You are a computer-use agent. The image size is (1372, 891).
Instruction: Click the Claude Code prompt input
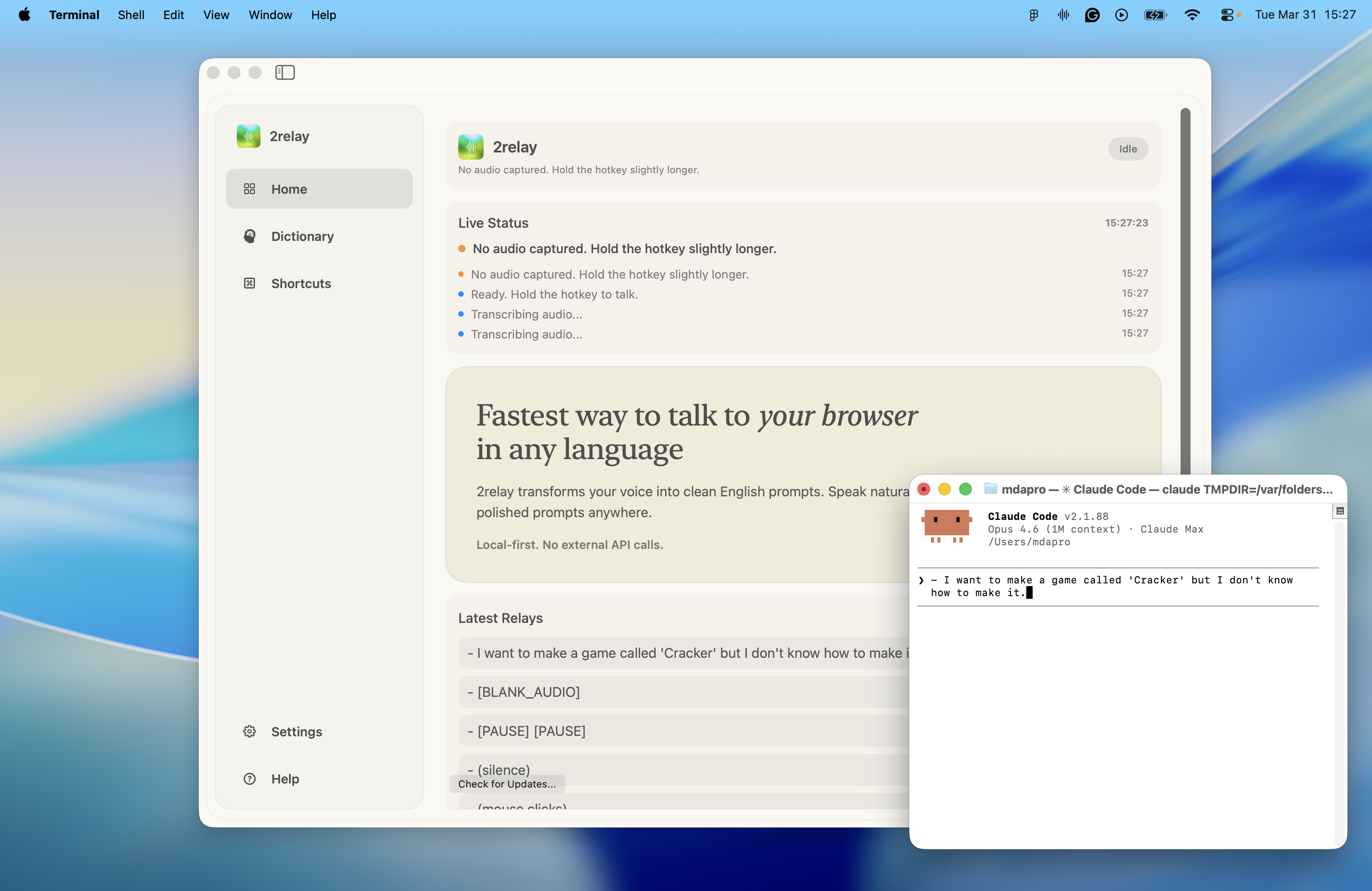1112,586
